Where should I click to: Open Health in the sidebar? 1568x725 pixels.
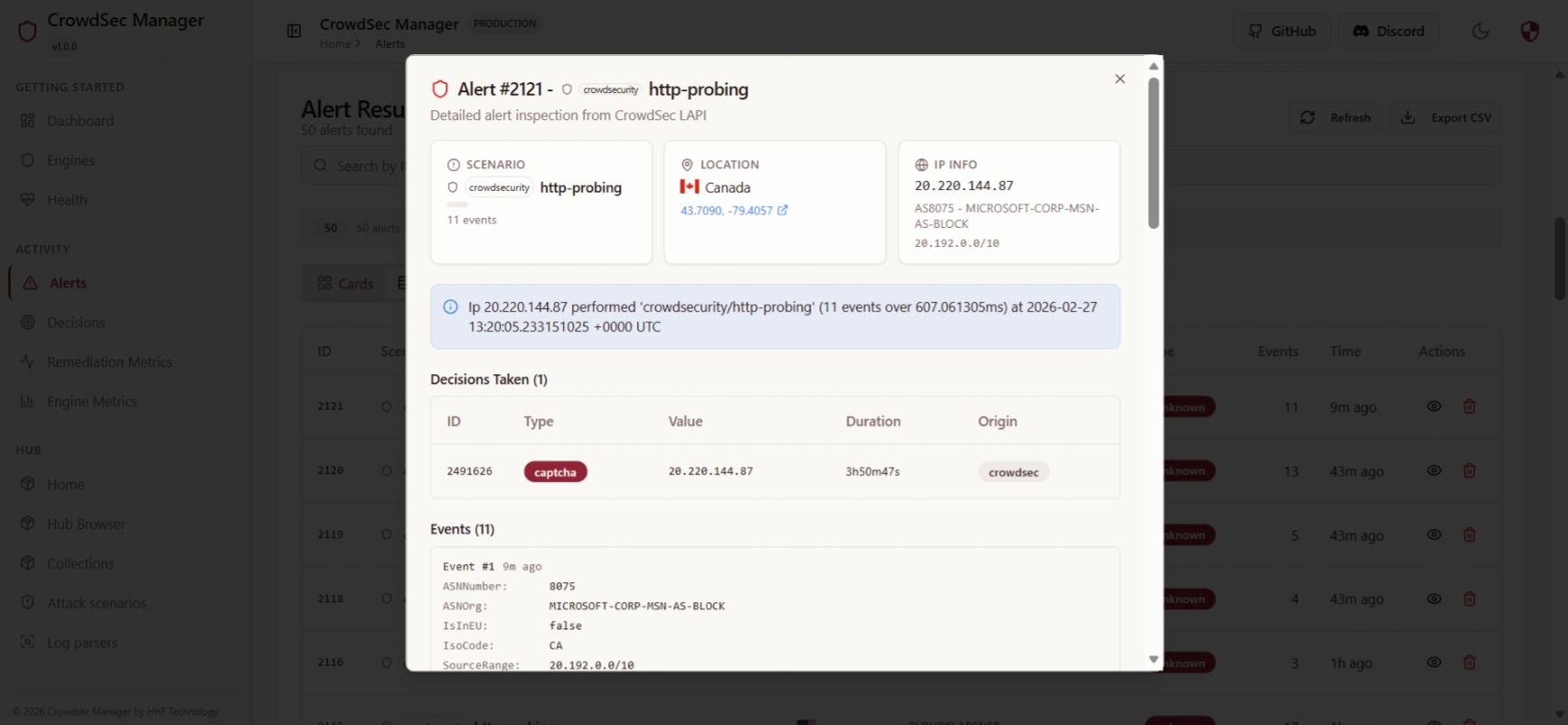pos(126,200)
